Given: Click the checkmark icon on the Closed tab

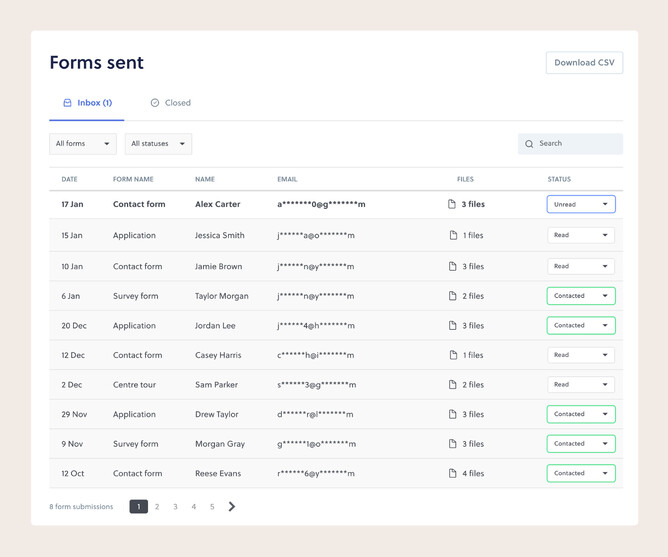Looking at the screenshot, I should (x=155, y=103).
